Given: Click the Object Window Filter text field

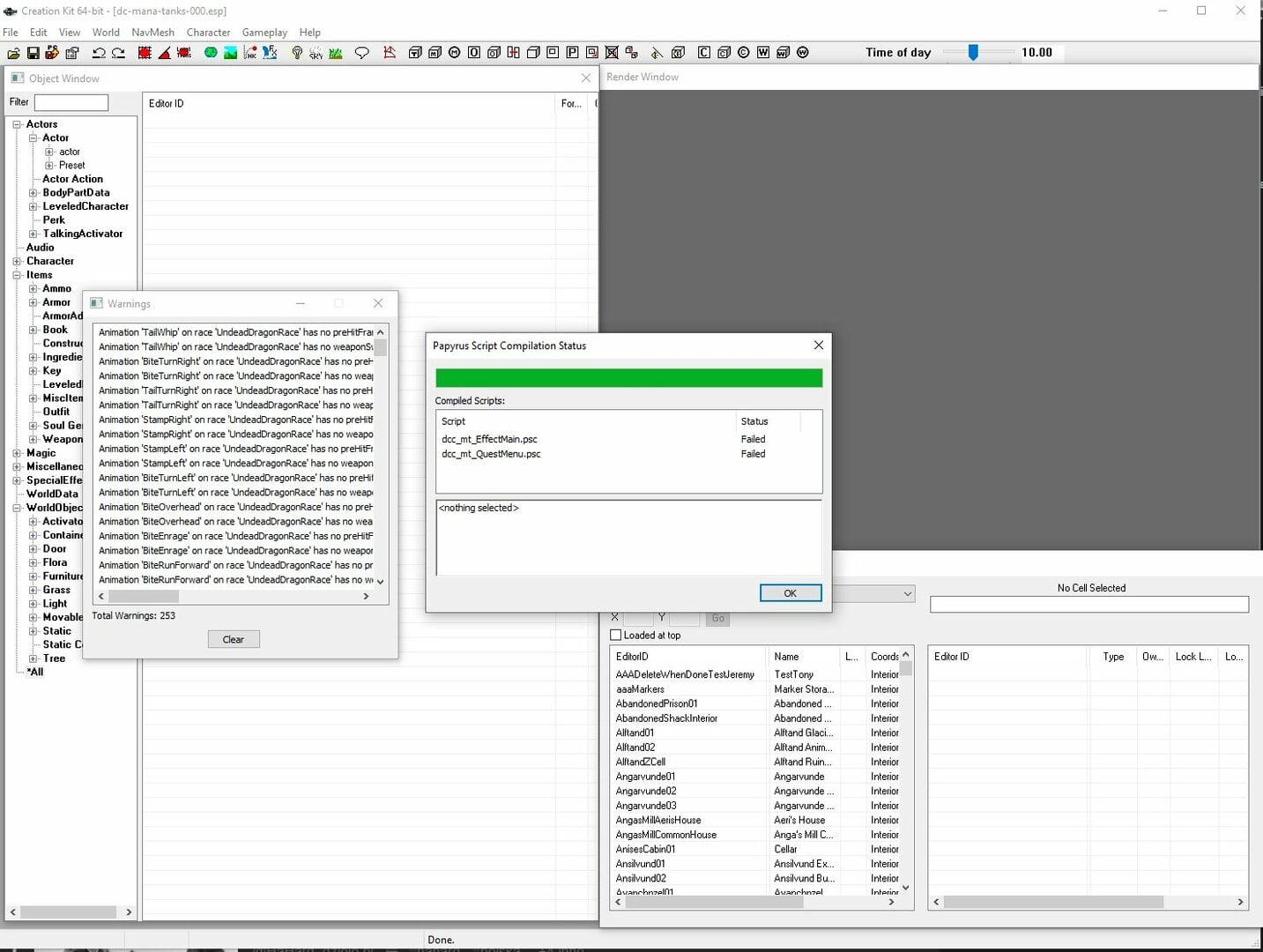Looking at the screenshot, I should pos(71,103).
